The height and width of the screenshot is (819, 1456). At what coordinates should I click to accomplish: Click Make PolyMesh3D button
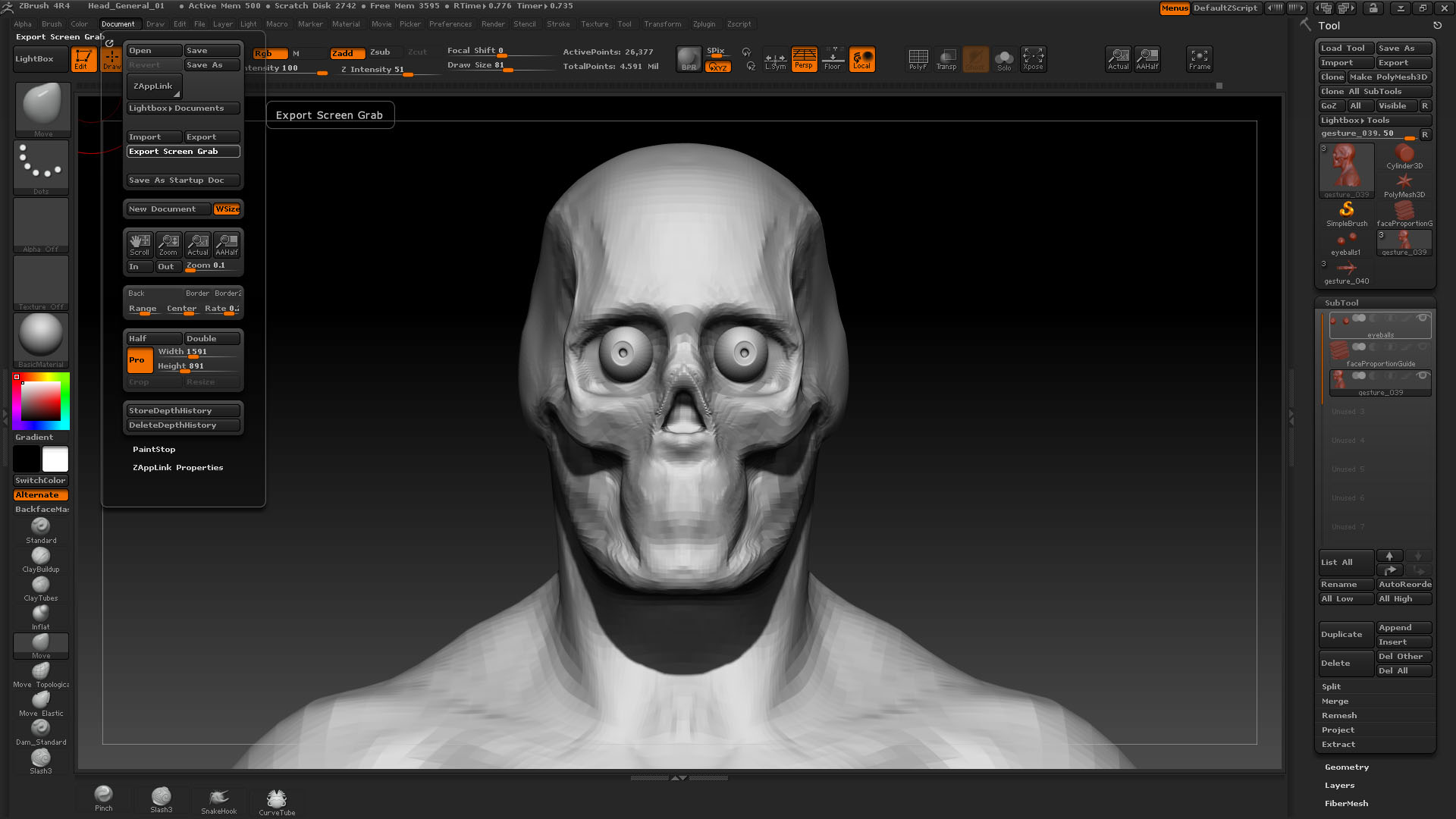[x=1389, y=77]
